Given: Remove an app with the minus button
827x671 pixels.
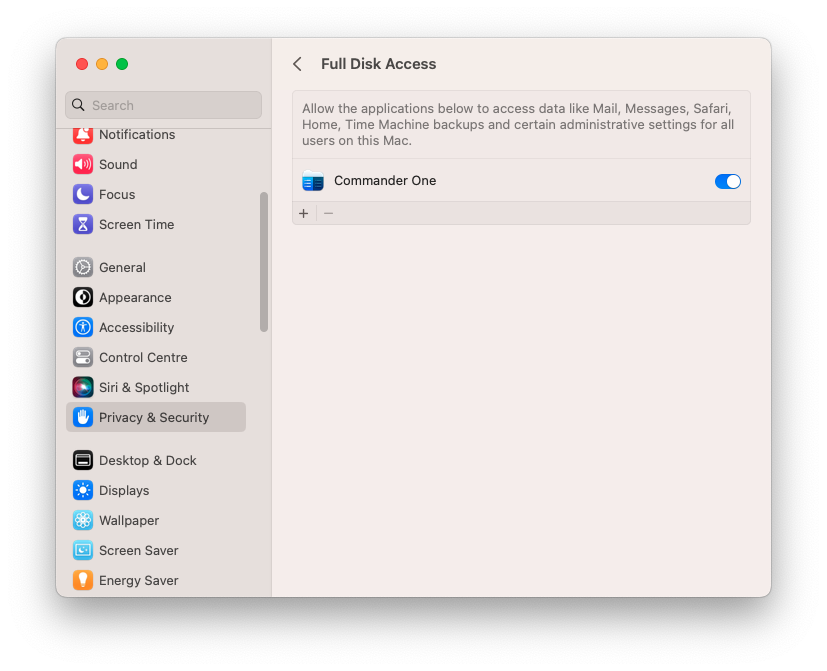Looking at the screenshot, I should point(327,213).
